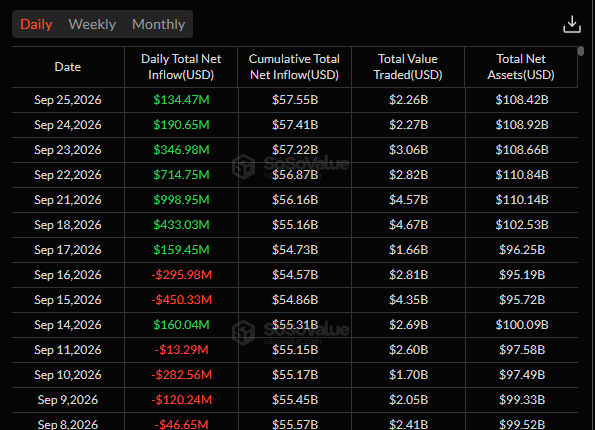Click the -$120.24M outflow value
595x430 pixels.
(x=181, y=400)
